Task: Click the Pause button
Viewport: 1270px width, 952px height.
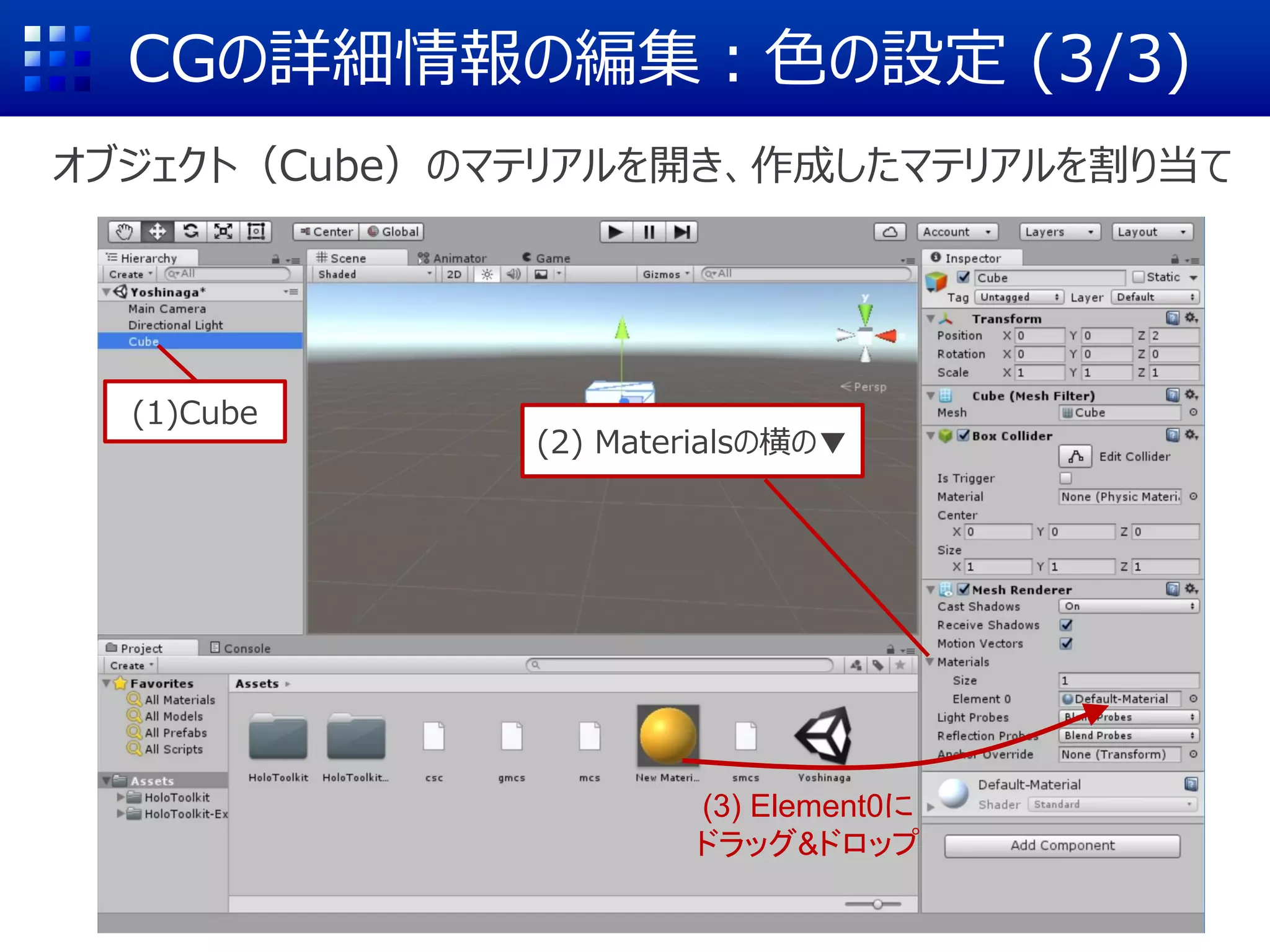Action: pos(649,232)
